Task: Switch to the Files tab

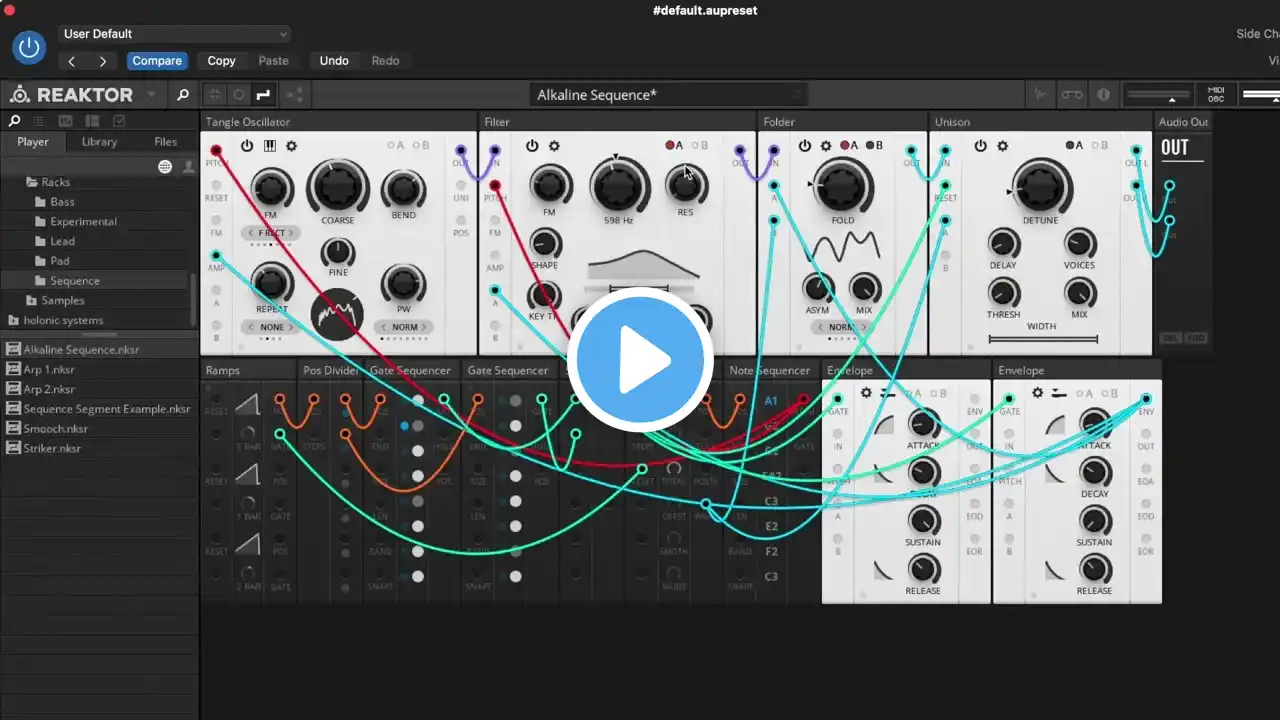Action: (166, 142)
